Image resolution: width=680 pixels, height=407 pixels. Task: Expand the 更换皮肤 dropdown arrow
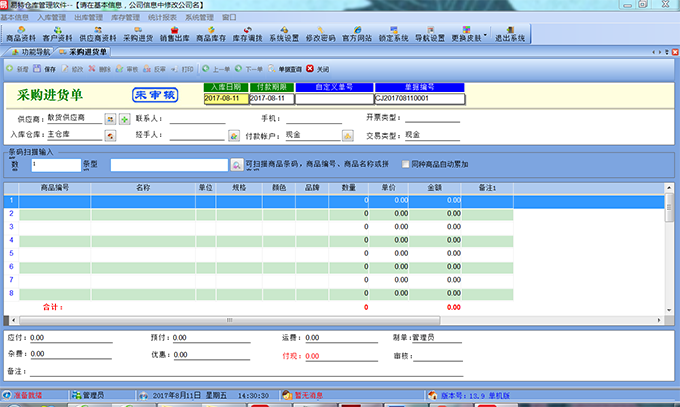pos(485,34)
